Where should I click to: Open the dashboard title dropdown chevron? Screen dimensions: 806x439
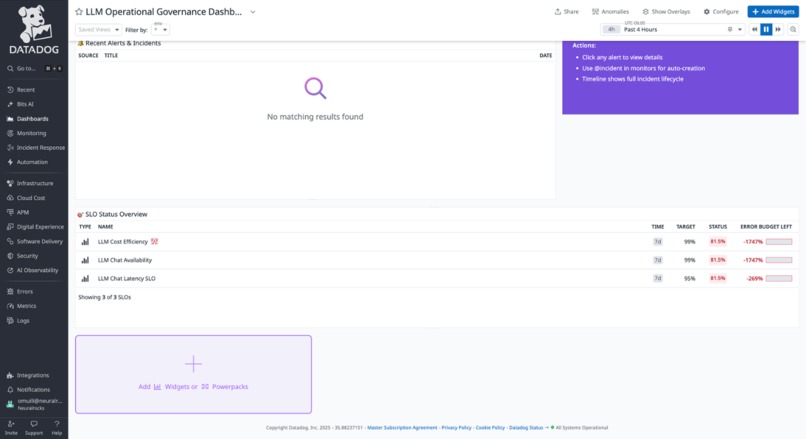coord(253,12)
